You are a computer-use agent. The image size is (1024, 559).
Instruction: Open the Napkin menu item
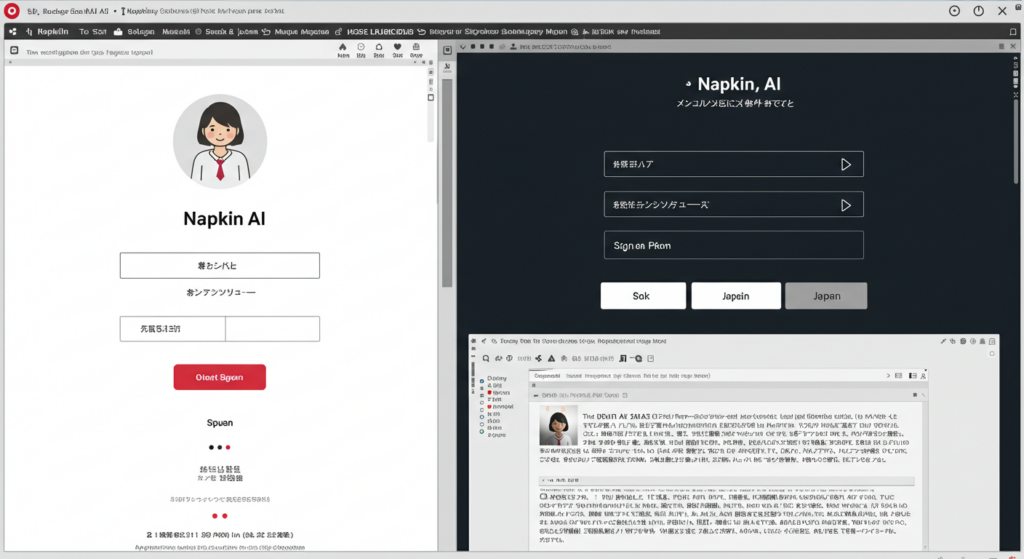coord(52,31)
